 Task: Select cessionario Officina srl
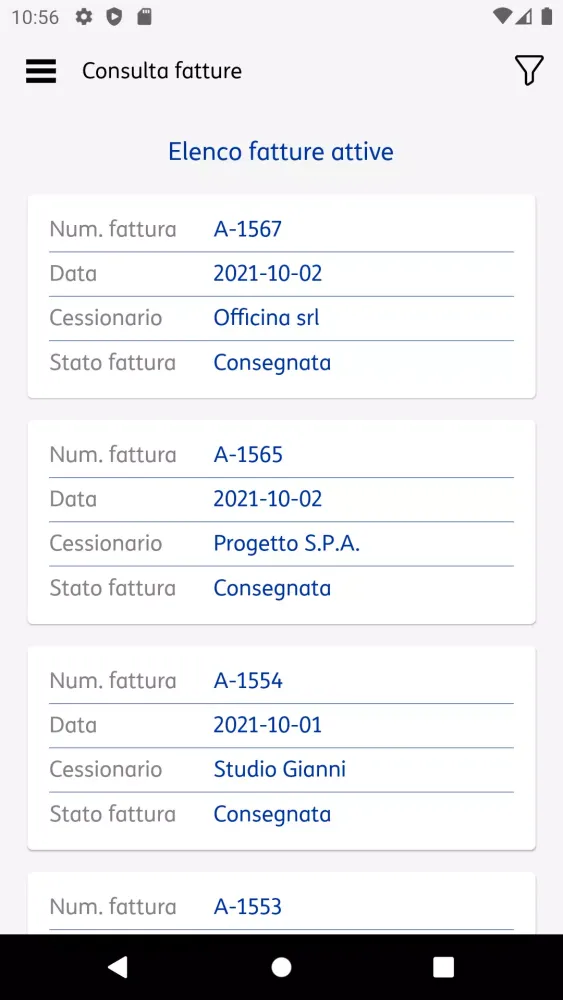267,318
